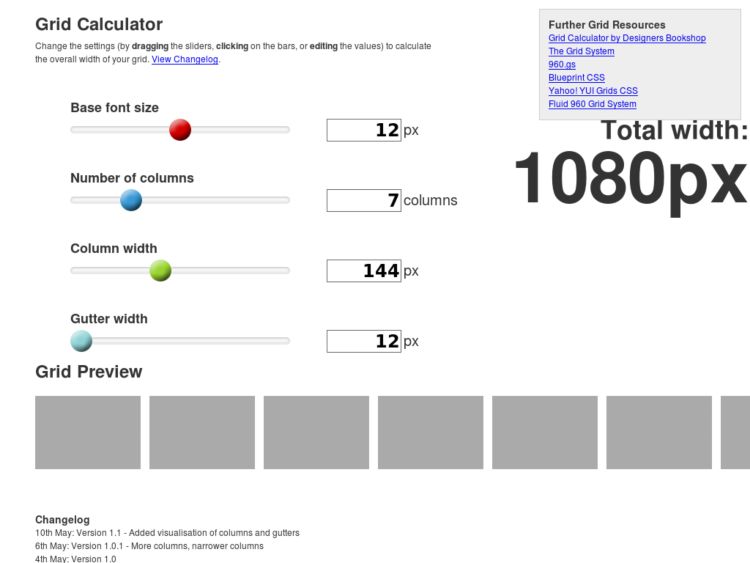Image resolution: width=750 pixels, height=563 pixels.
Task: Click the Further Grid Resources heading
Action: 607,25
